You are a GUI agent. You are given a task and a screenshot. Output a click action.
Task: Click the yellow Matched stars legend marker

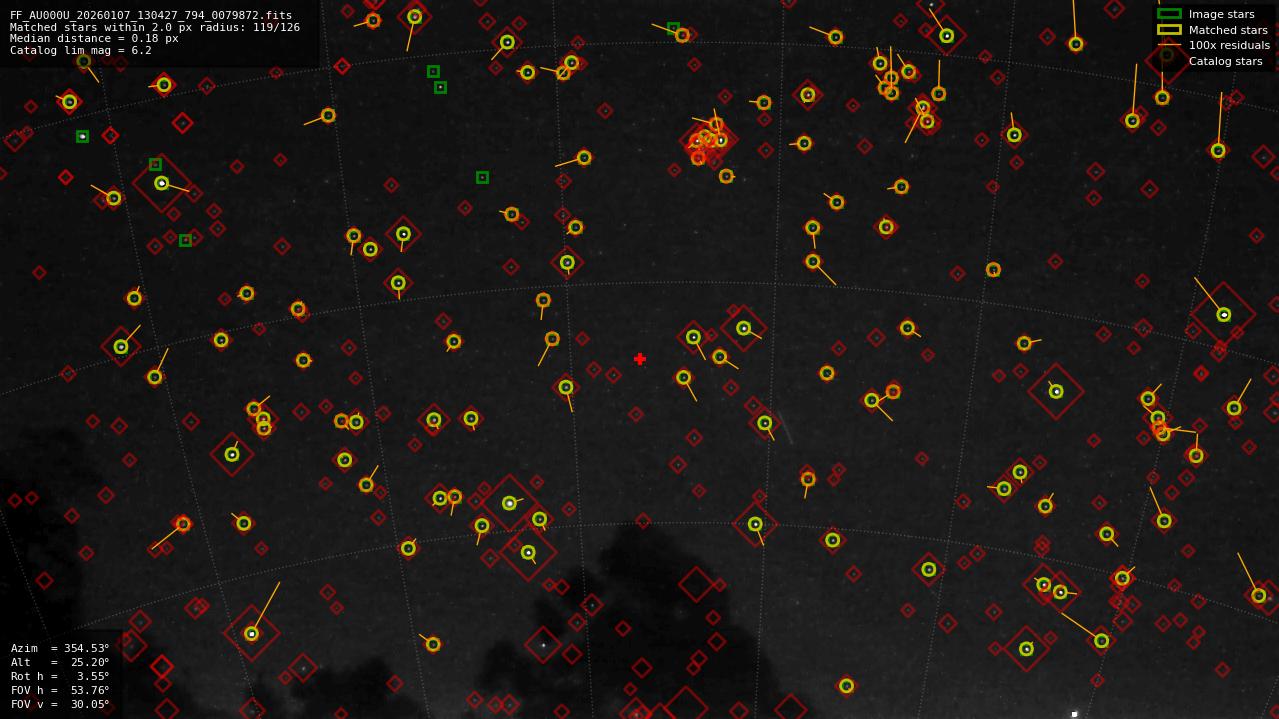[1170, 30]
